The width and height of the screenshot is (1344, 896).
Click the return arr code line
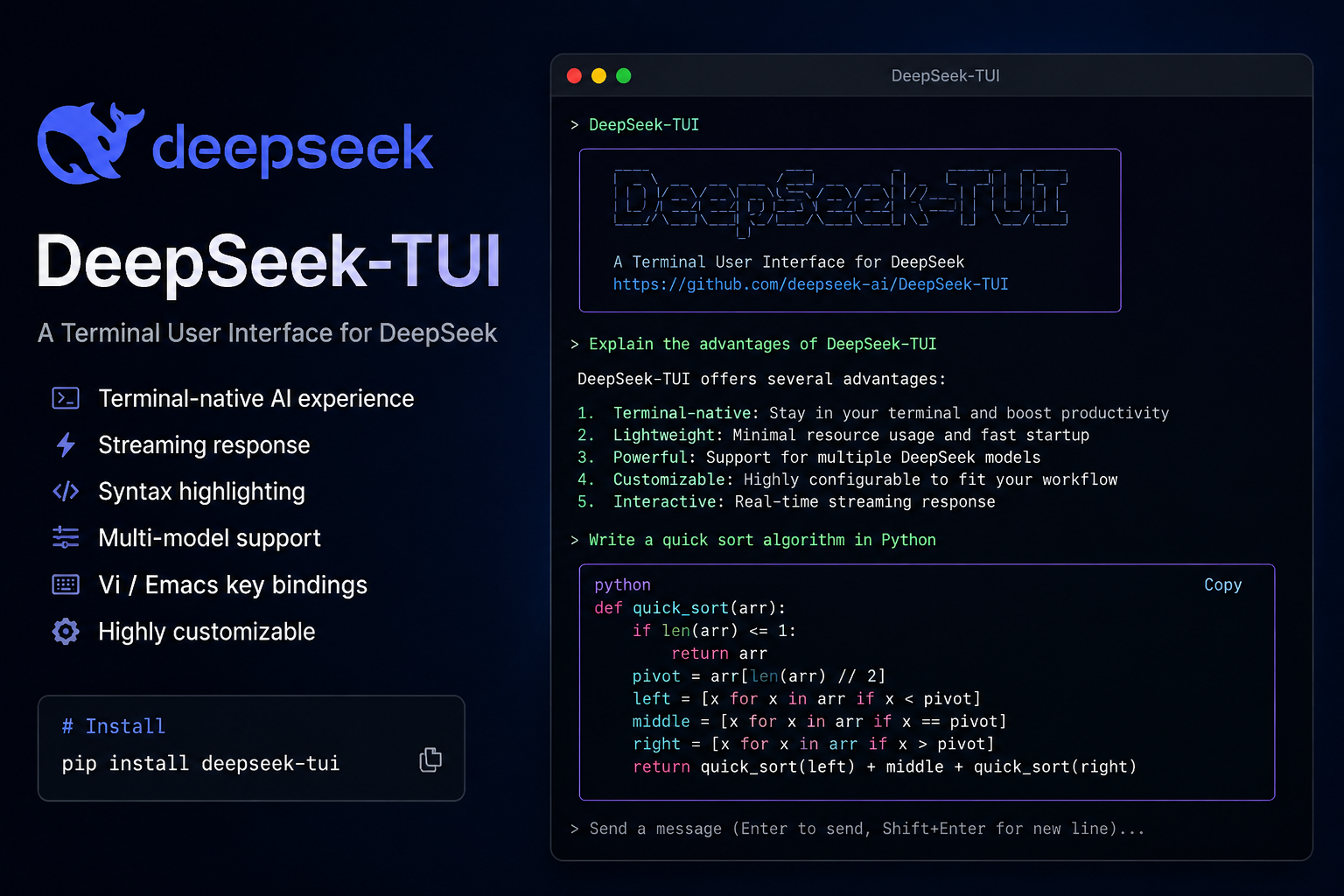[719, 654]
